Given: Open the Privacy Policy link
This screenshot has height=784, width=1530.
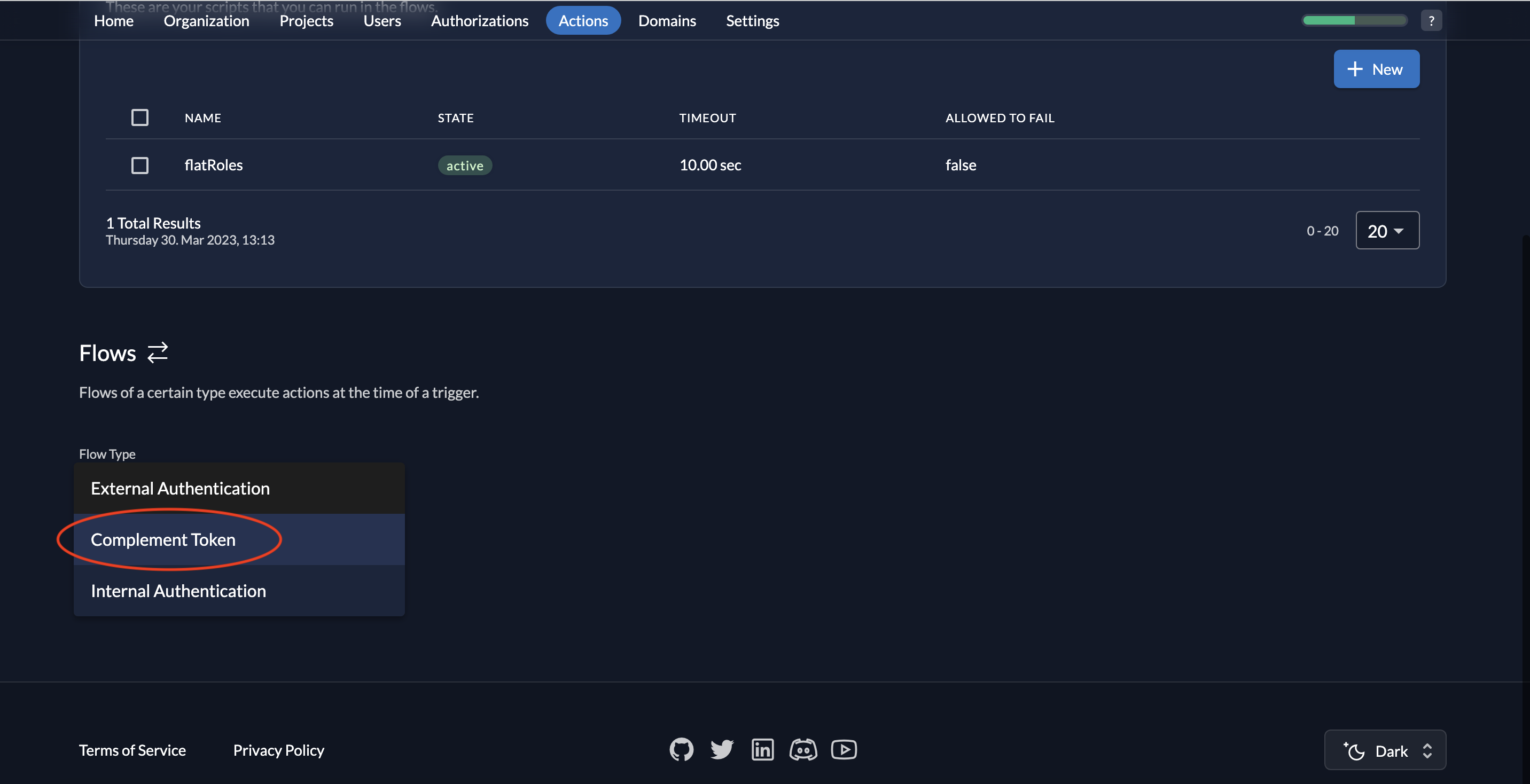Looking at the screenshot, I should tap(278, 750).
